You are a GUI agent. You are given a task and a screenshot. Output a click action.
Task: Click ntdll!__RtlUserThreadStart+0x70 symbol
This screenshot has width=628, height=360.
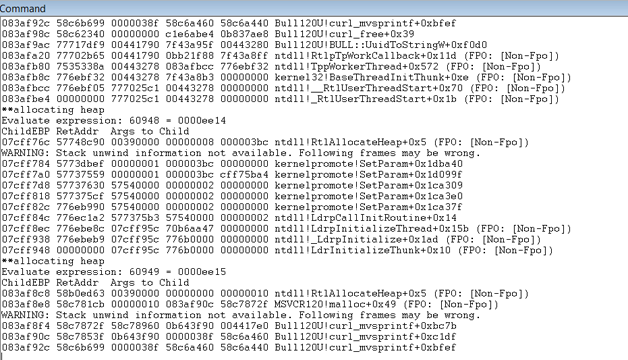tap(369, 88)
